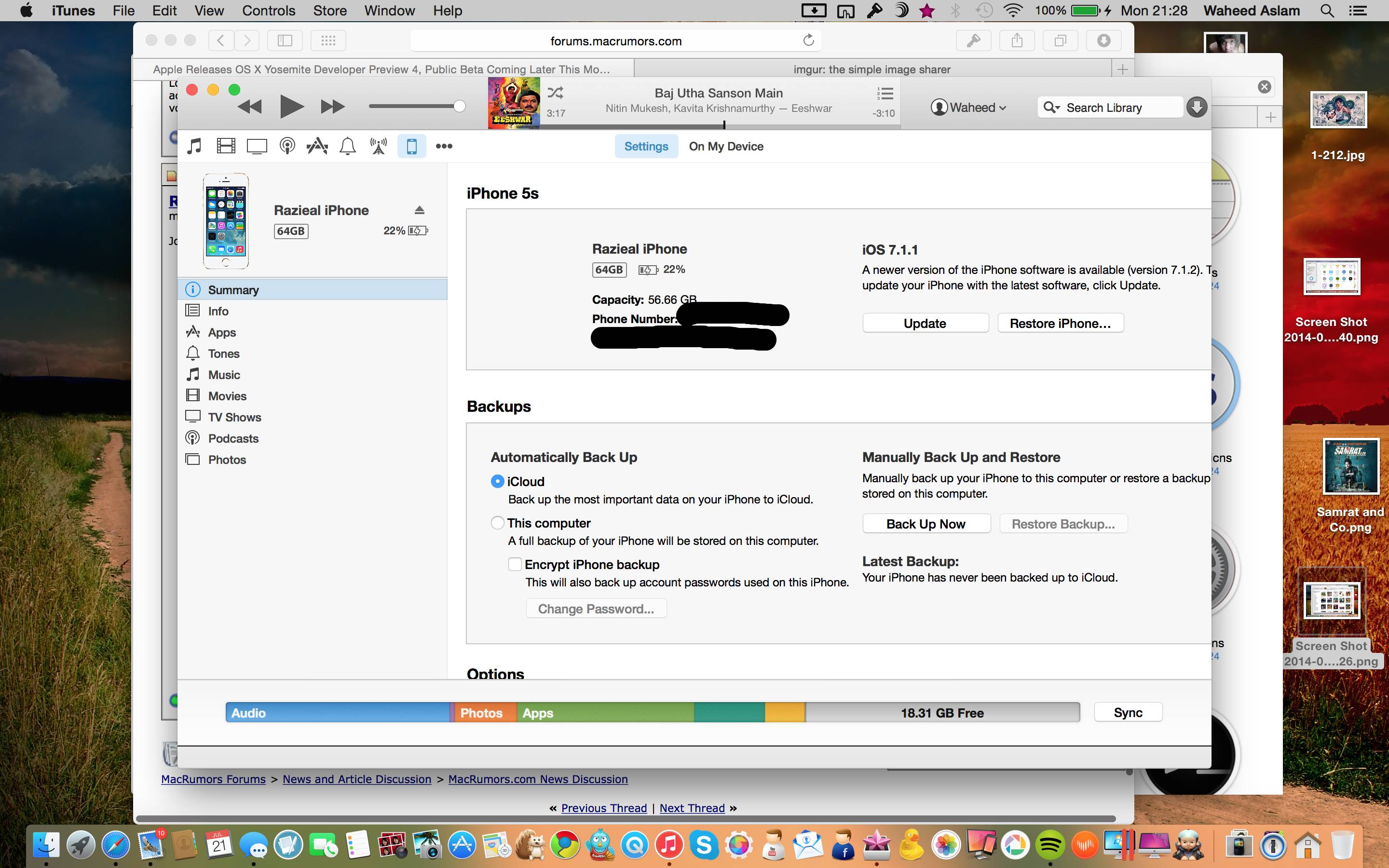Screen dimensions: 1389x868
Task: Click the Back Up Now button
Action: point(926,524)
